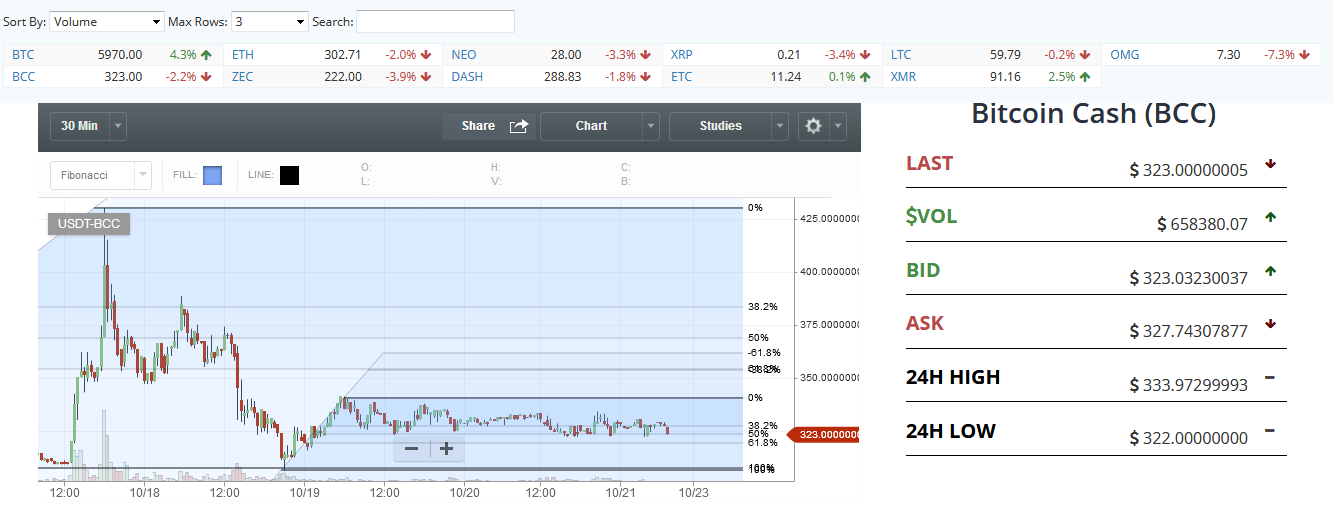Click the down arrow next to LAST price

pyautogui.click(x=1270, y=163)
